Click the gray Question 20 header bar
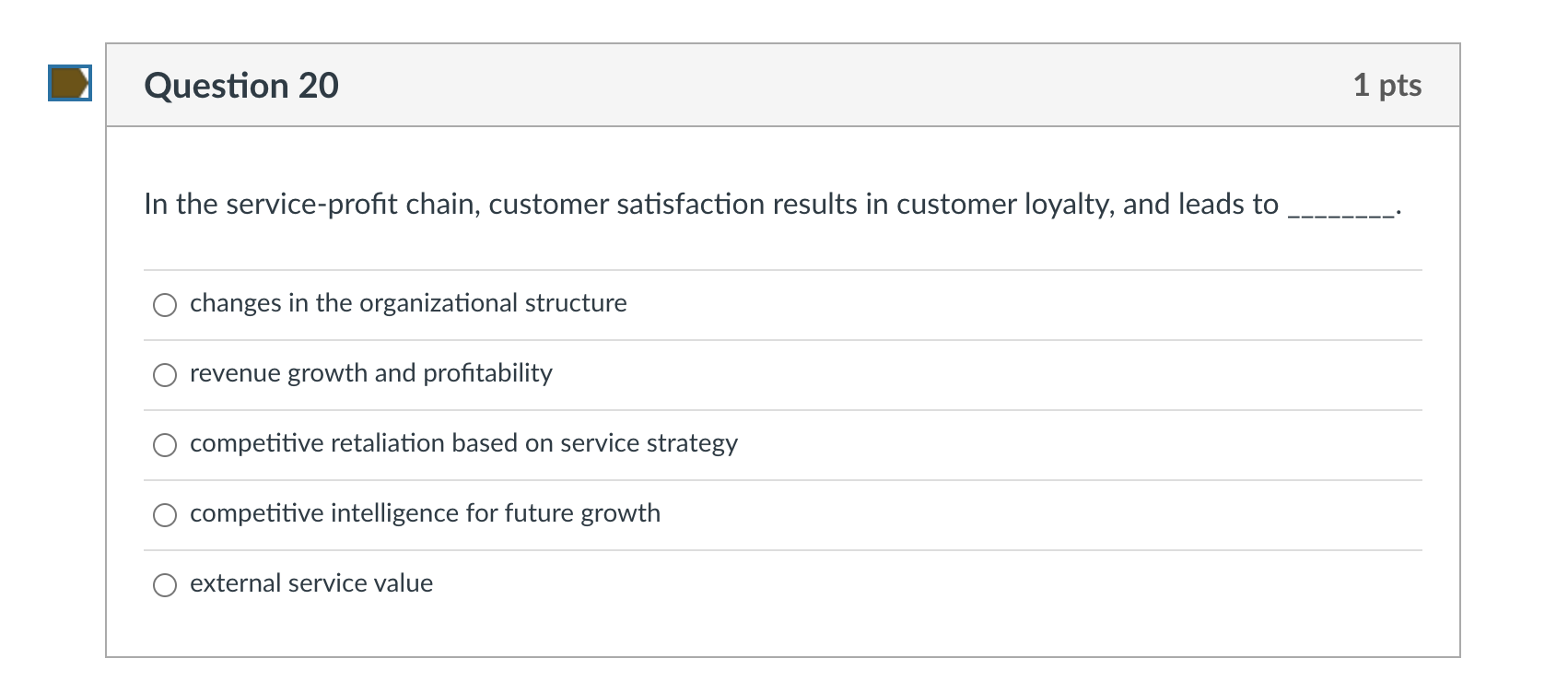 783,84
